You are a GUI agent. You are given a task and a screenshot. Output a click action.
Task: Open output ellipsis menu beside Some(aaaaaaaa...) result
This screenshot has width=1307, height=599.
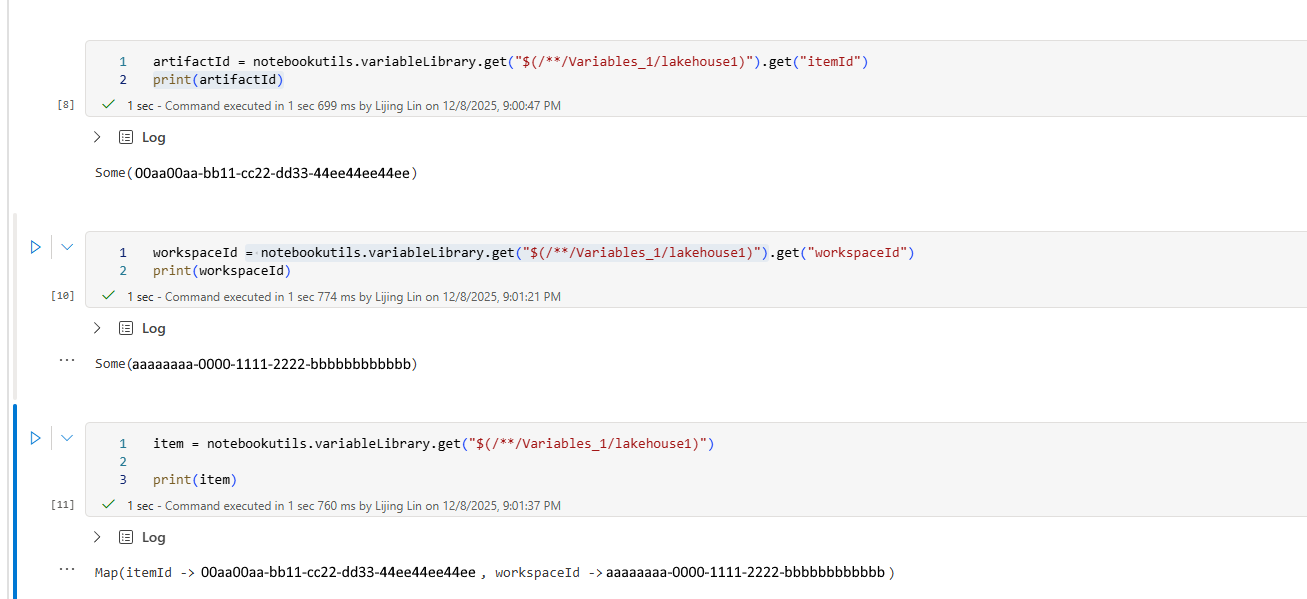[67, 358]
